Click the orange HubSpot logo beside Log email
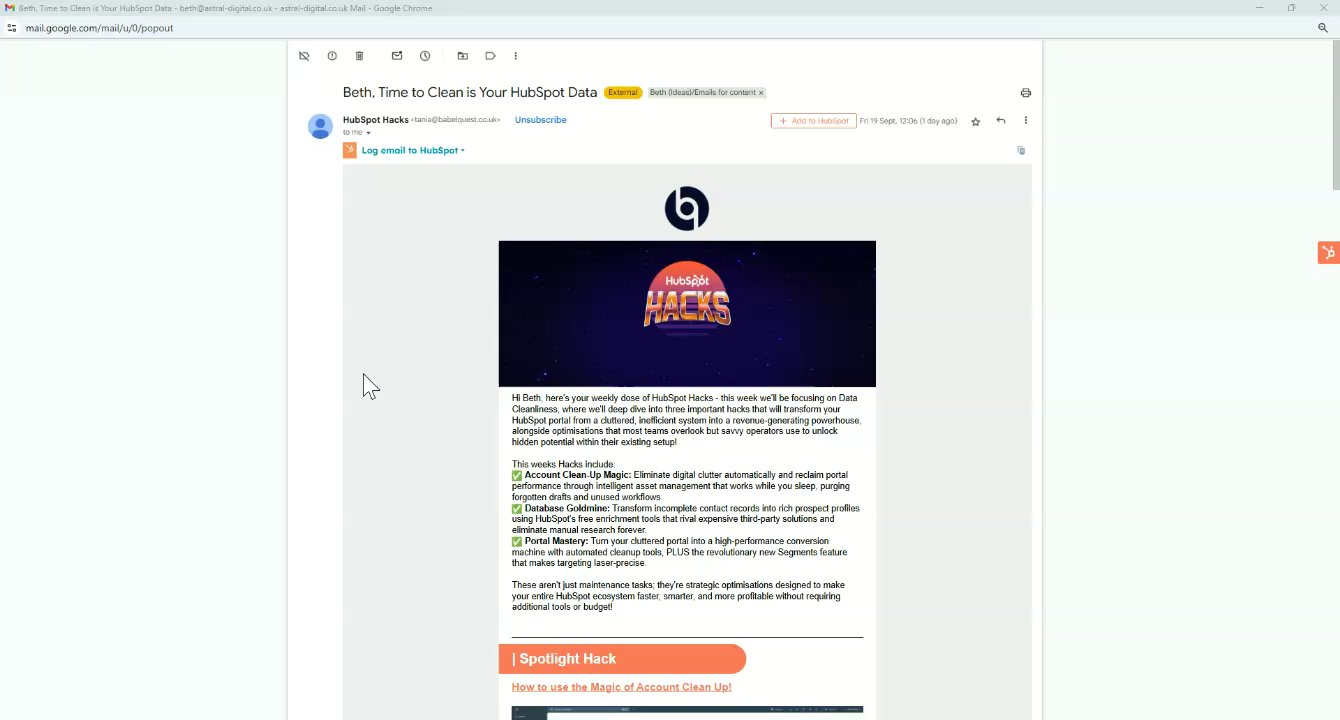This screenshot has width=1340, height=720. coord(350,150)
